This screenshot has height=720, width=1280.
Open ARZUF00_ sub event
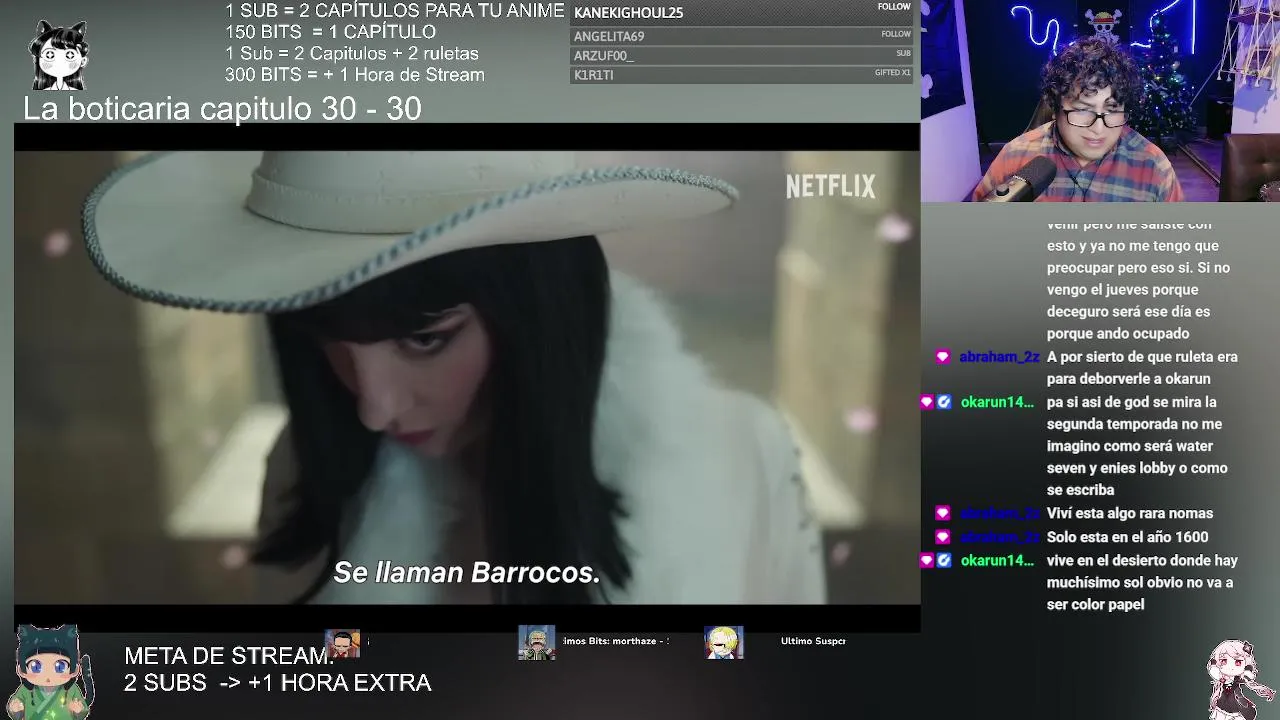[741, 56]
